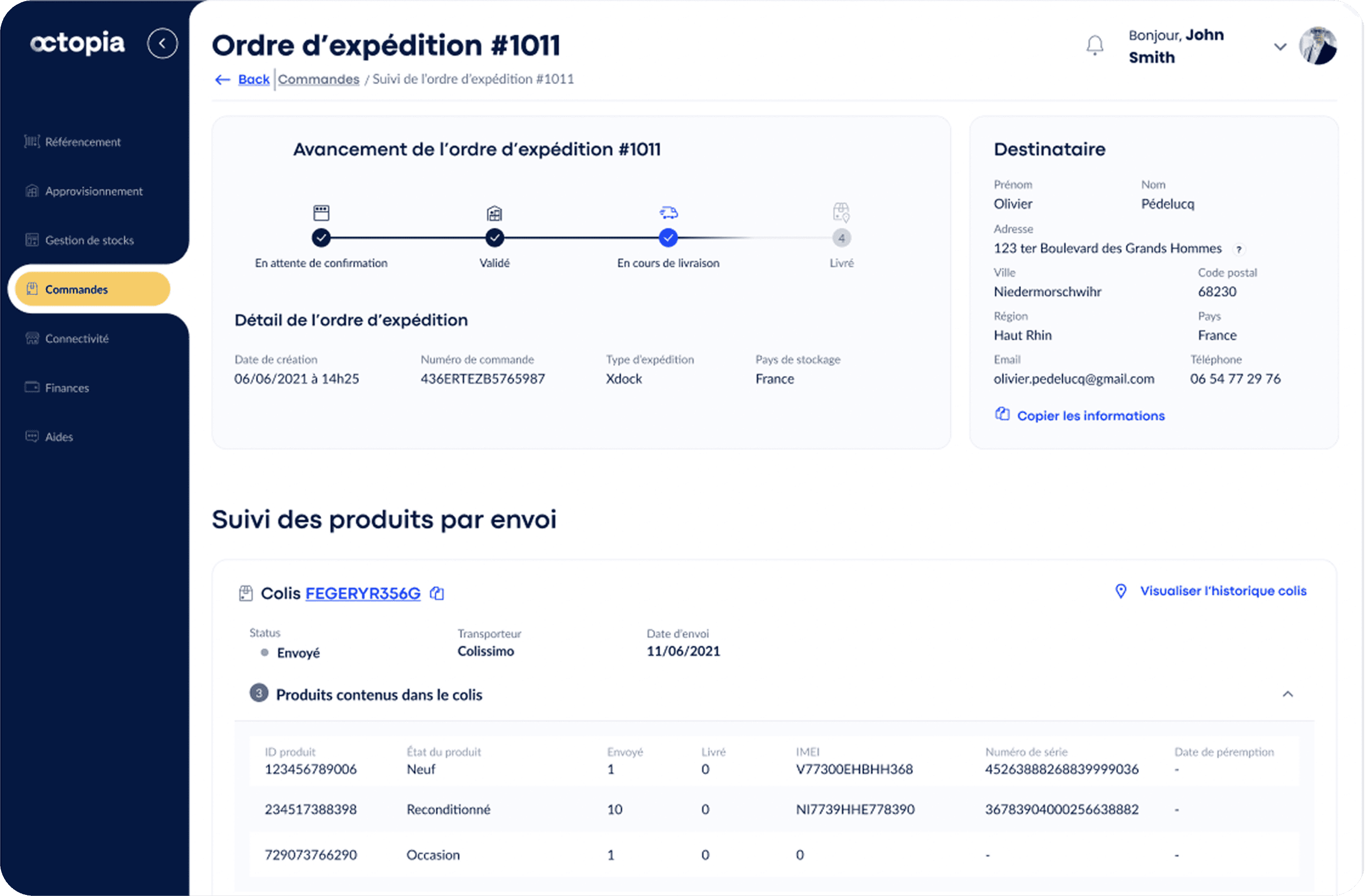
Task: Click the Octopia logo
Action: point(78,44)
